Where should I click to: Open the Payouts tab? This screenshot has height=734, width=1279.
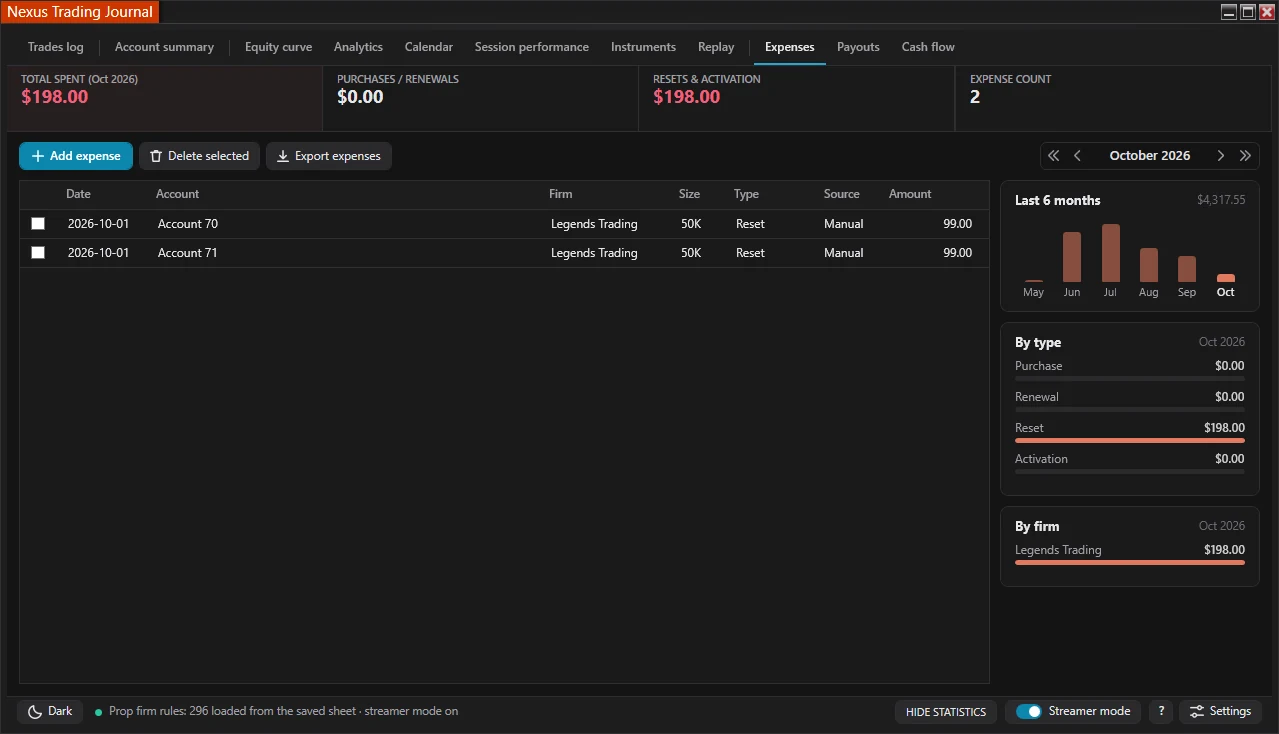coord(858,47)
